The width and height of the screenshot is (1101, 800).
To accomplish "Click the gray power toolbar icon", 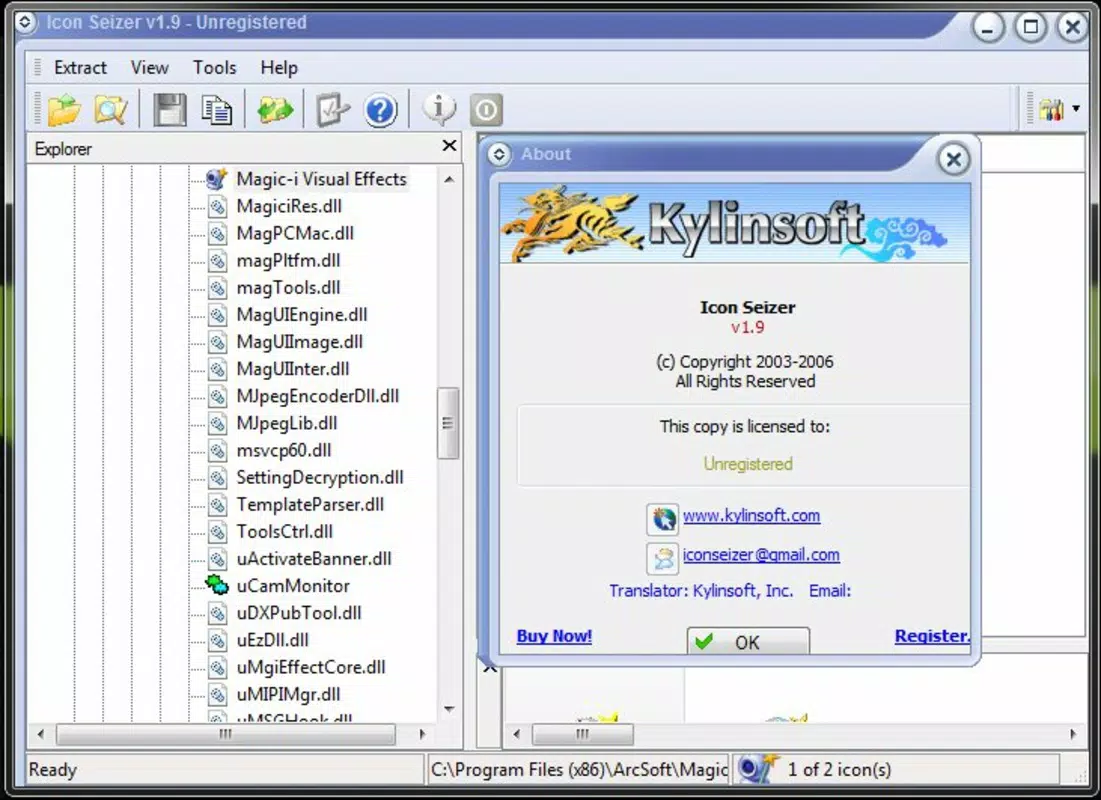I will [486, 110].
